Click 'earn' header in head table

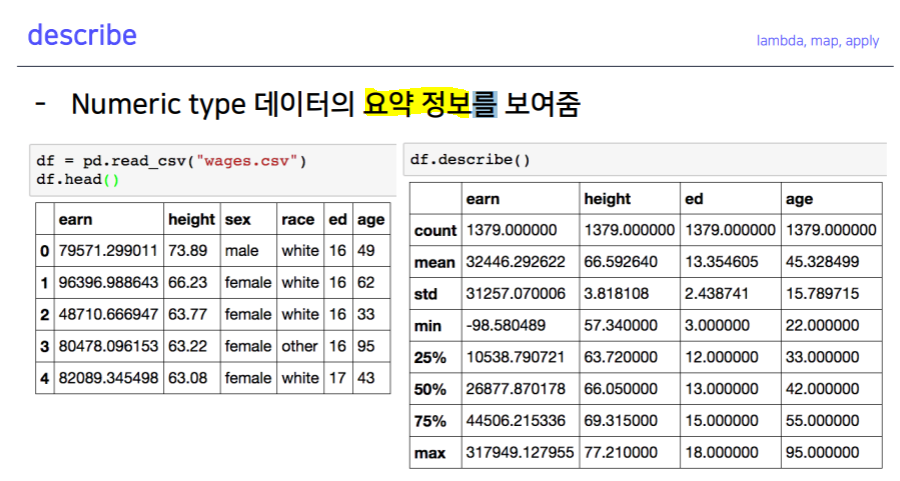click(75, 219)
